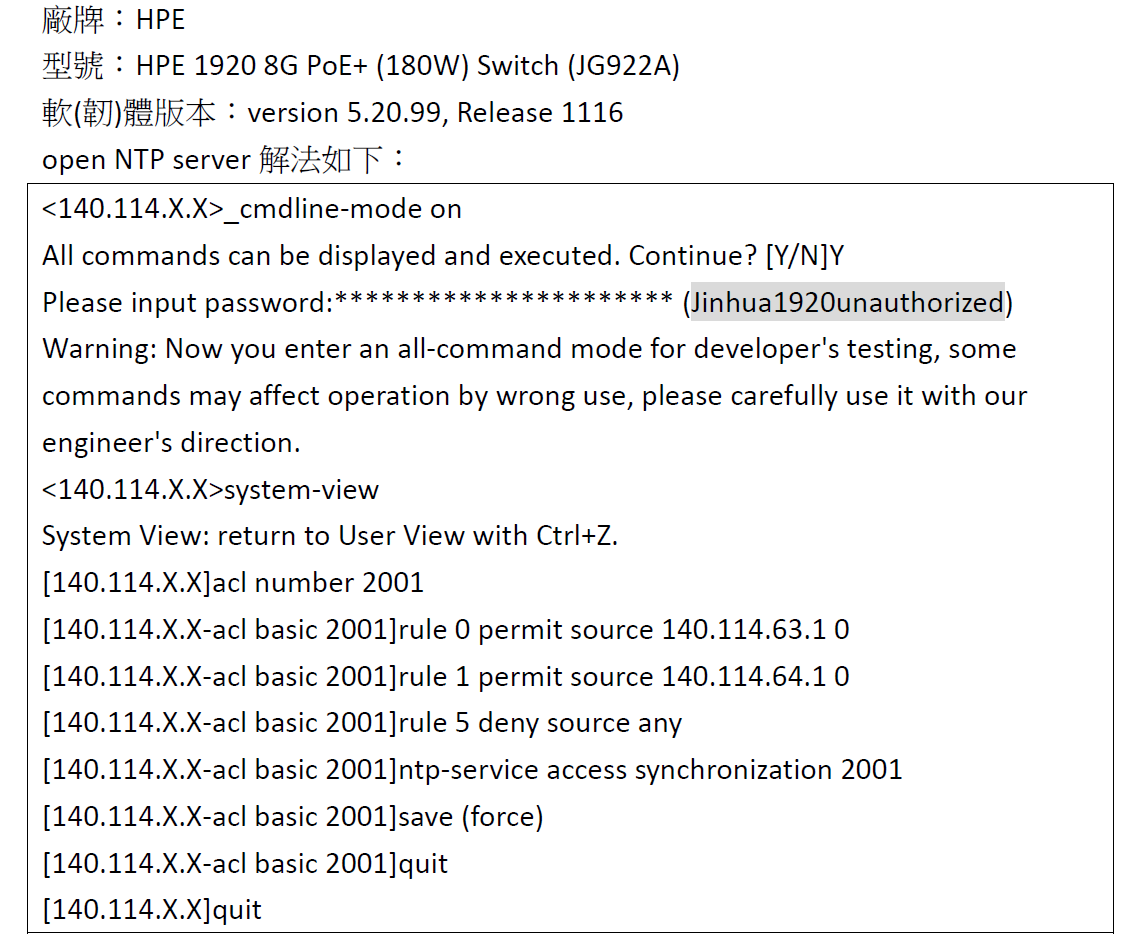Click the last "quit" command at the bottom
Screen dimensions: 1145x947
237,910
